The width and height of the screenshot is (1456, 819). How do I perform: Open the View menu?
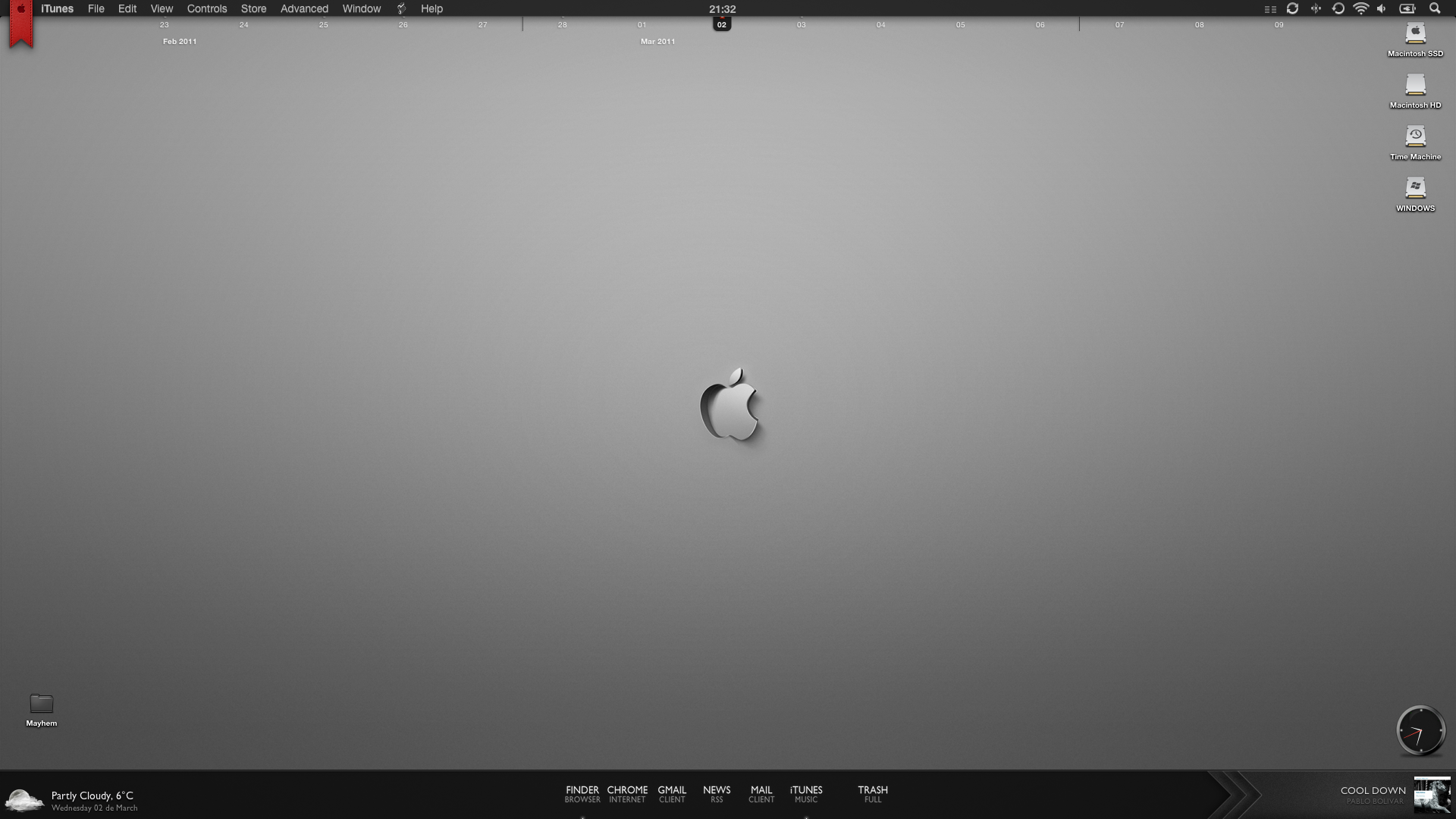pyautogui.click(x=162, y=9)
